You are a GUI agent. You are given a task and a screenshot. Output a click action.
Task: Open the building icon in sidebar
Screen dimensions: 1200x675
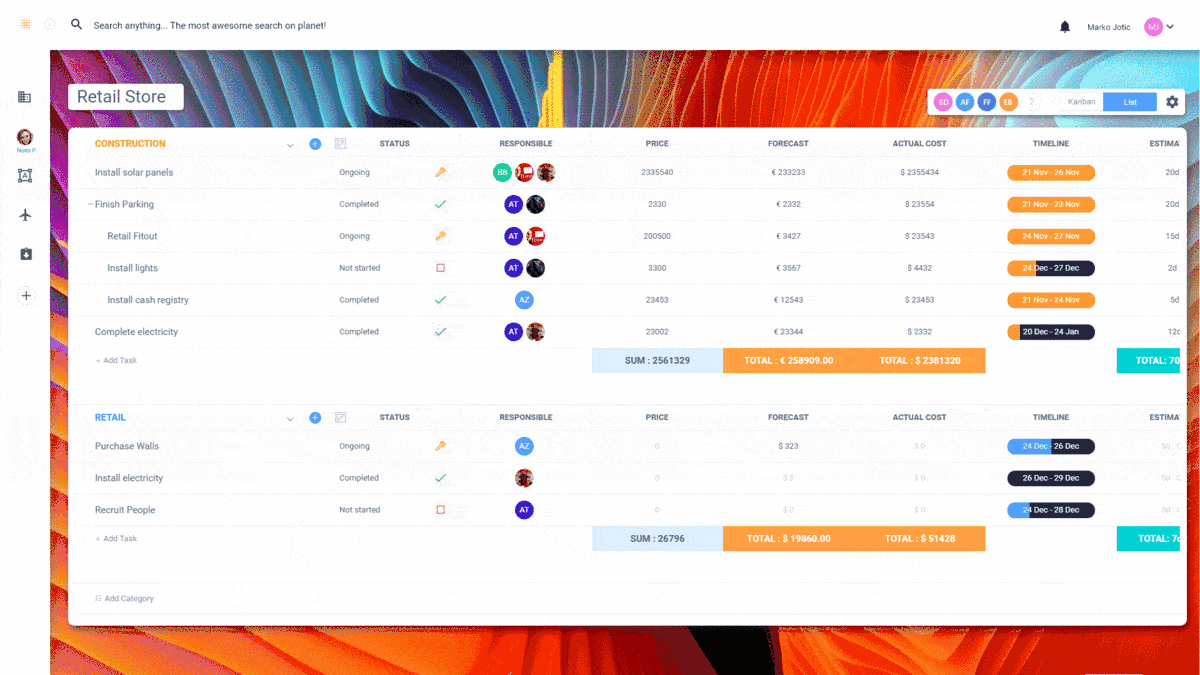click(25, 97)
